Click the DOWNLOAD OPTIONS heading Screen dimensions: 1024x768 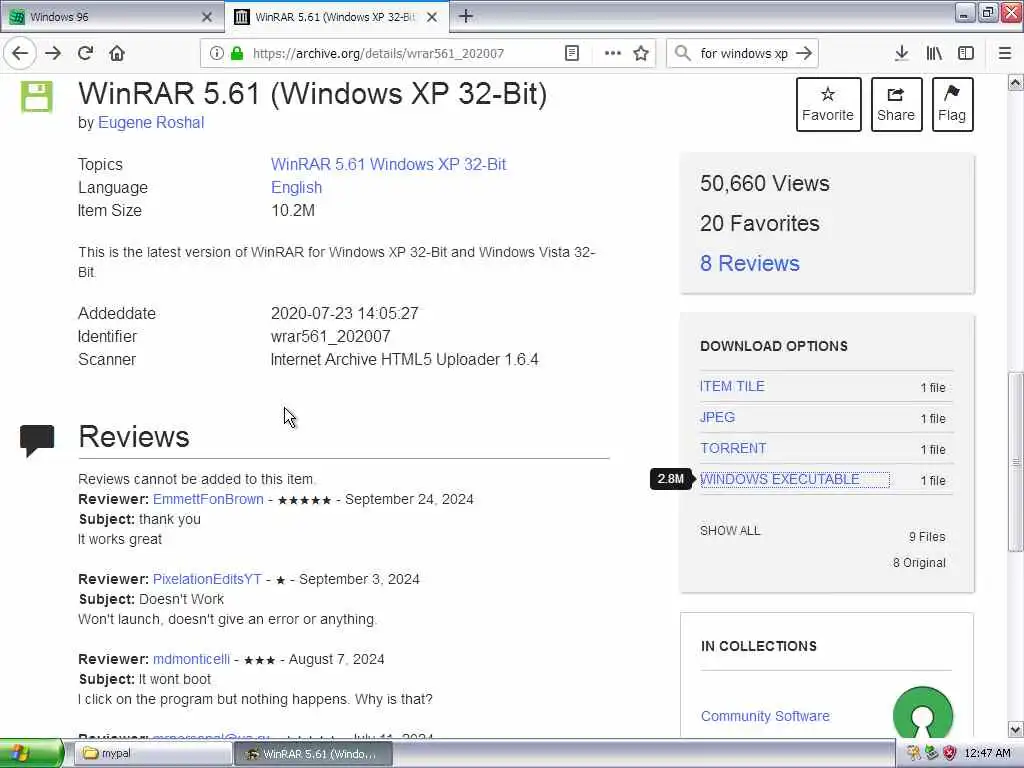pos(774,346)
